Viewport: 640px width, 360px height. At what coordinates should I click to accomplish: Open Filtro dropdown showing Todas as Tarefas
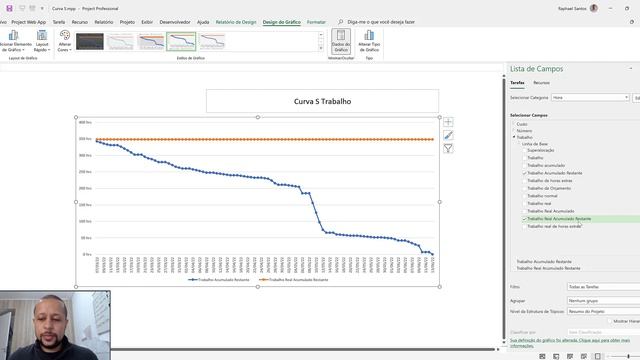pos(603,287)
